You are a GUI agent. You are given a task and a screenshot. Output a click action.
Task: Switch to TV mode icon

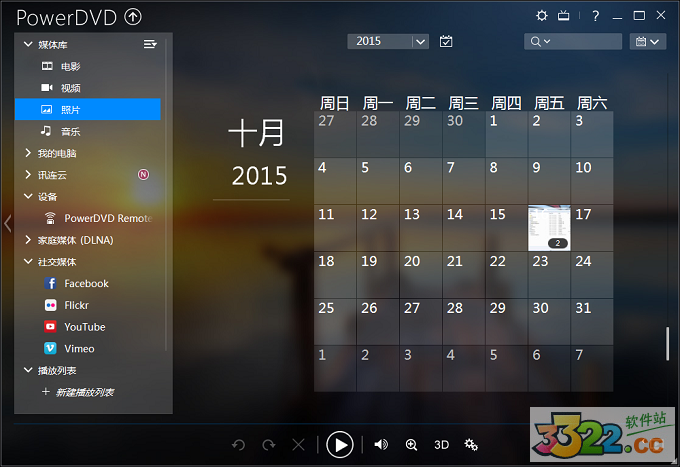[563, 16]
